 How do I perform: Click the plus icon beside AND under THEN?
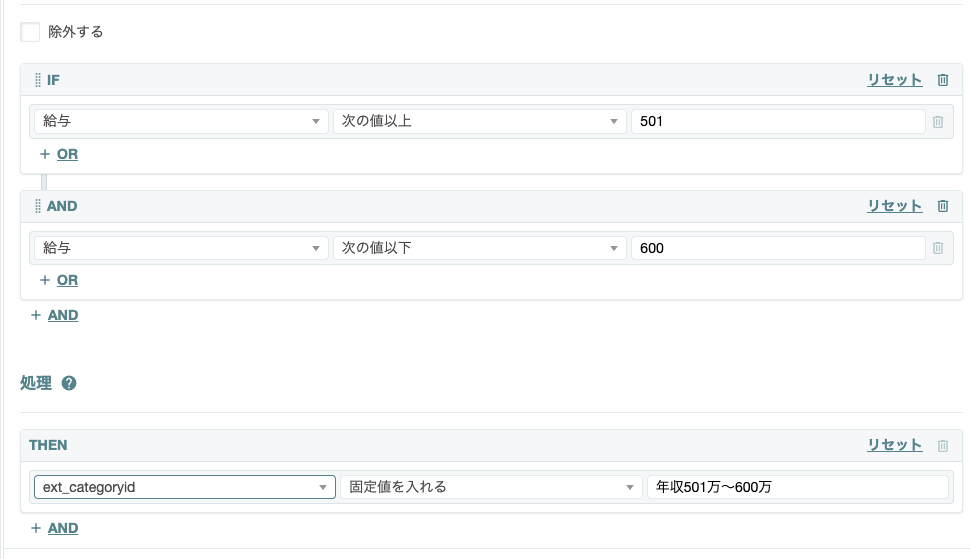point(36,528)
